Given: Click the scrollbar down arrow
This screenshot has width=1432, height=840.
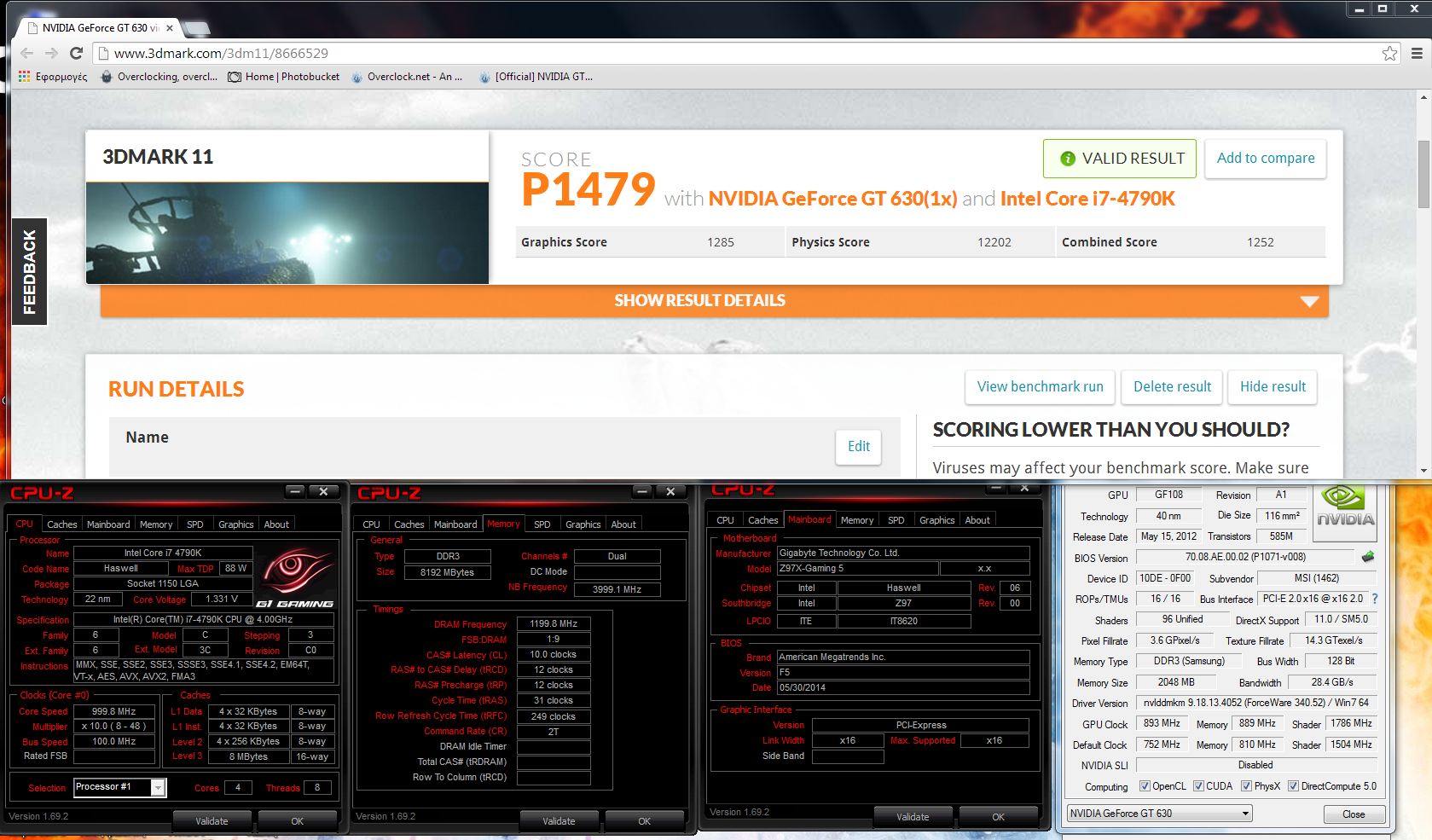Looking at the screenshot, I should (1423, 470).
